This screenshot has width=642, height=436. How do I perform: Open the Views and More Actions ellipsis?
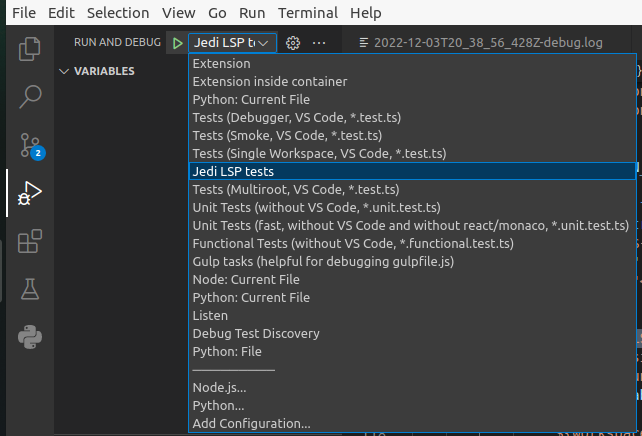click(319, 43)
